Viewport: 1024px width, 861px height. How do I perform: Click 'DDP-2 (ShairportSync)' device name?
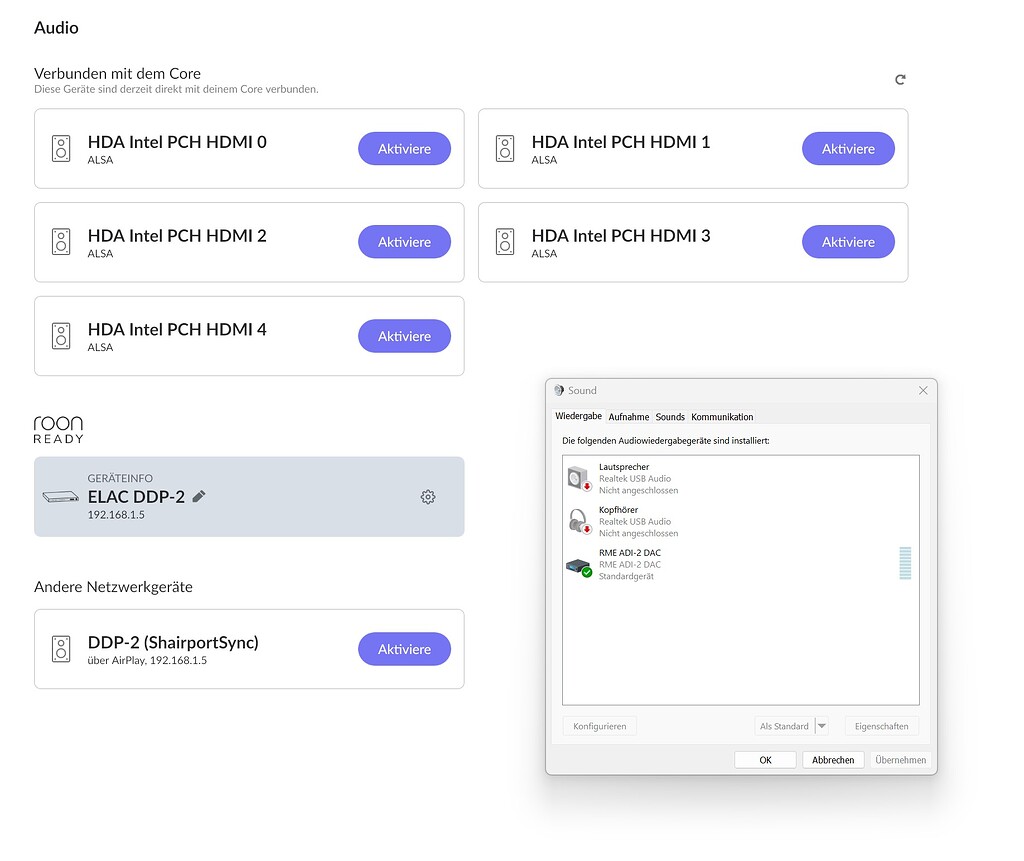click(173, 642)
